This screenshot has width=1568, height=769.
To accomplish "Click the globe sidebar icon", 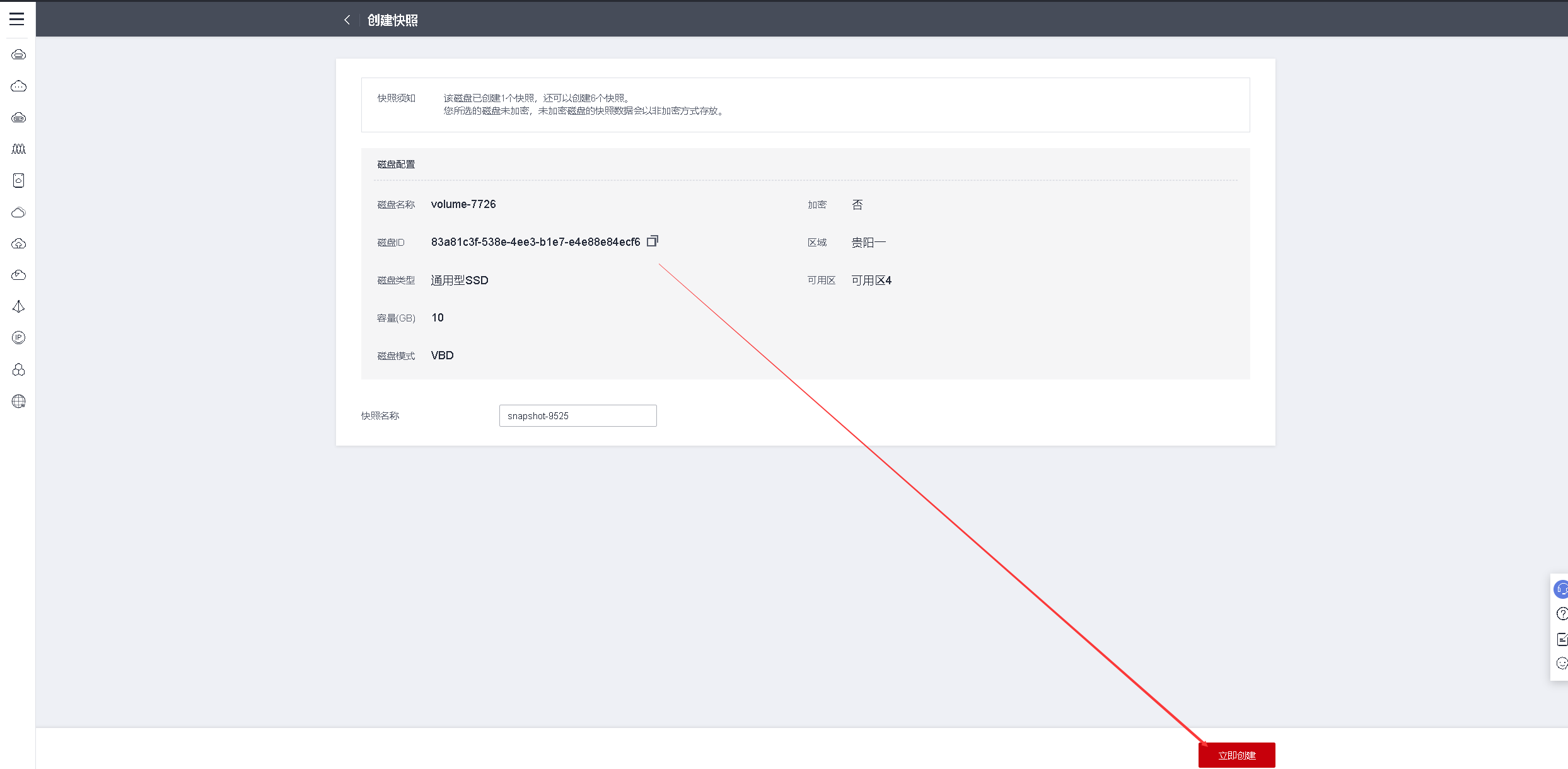I will (19, 402).
